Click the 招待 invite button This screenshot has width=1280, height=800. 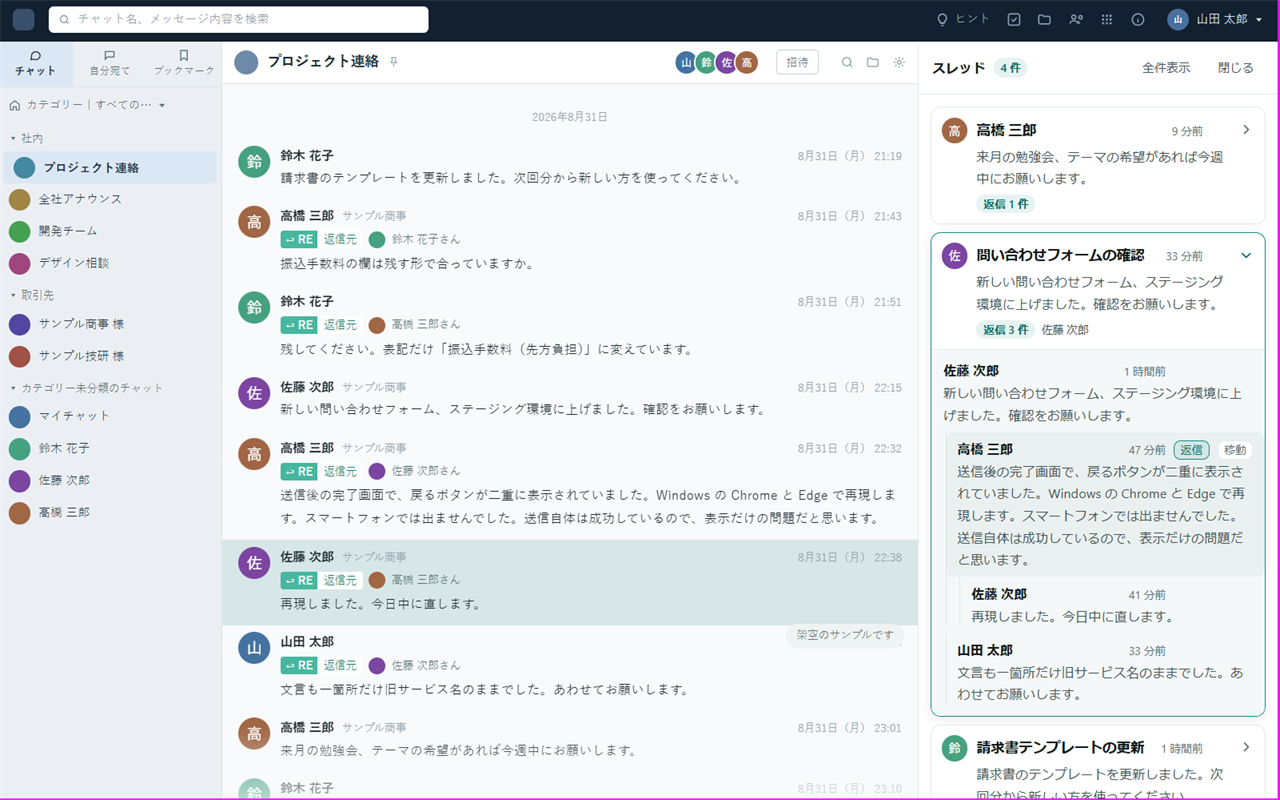point(797,62)
